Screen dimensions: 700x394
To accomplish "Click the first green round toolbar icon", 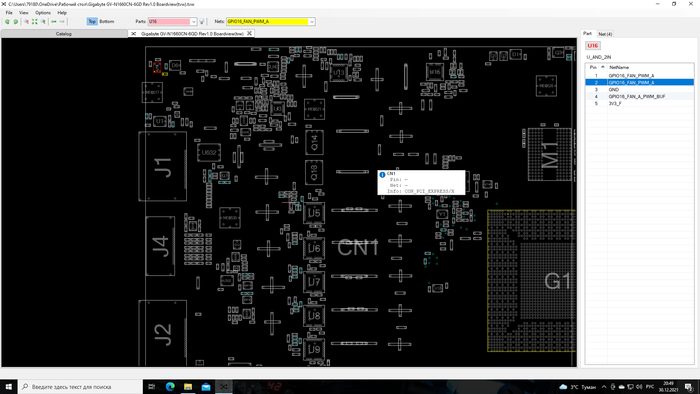I will (x=7, y=21).
